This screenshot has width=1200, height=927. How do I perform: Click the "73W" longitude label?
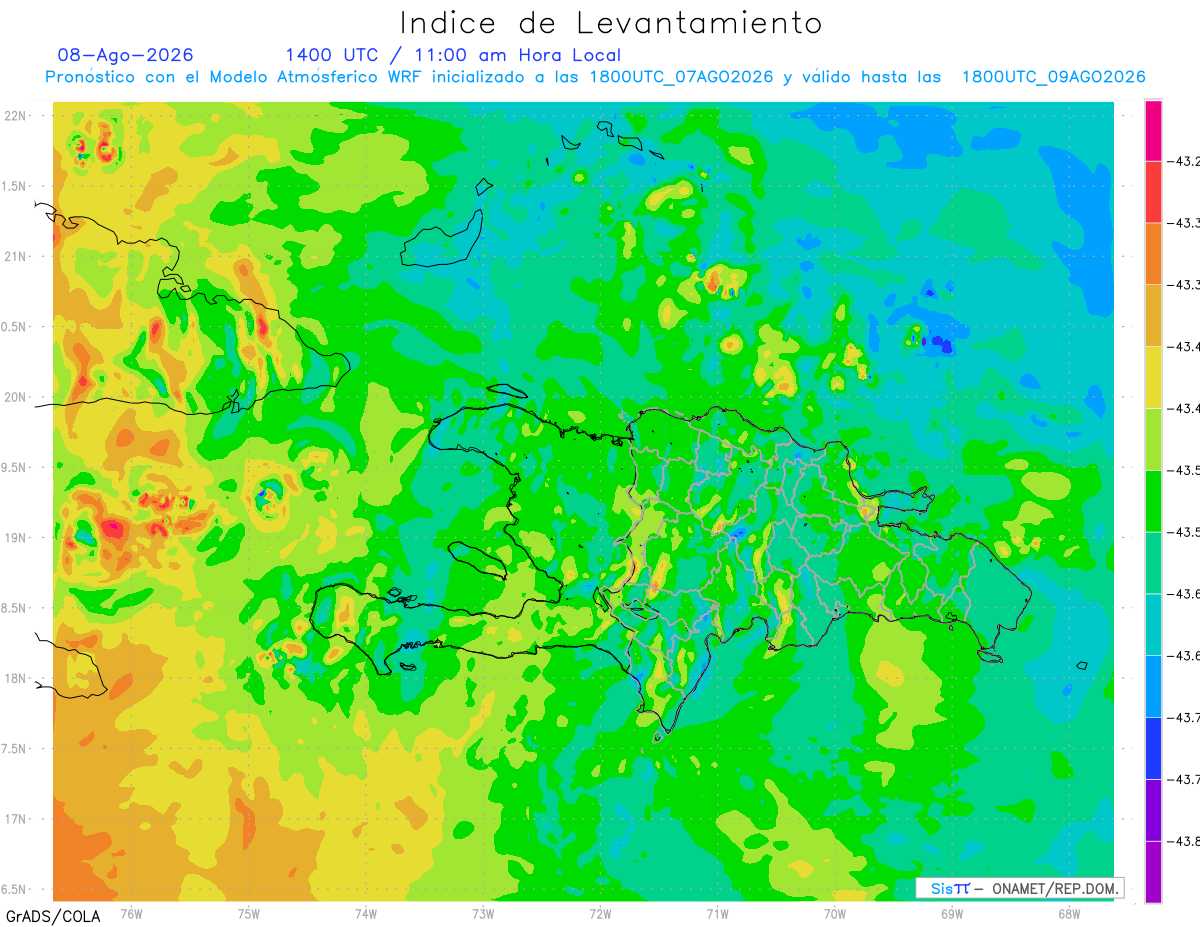483,913
